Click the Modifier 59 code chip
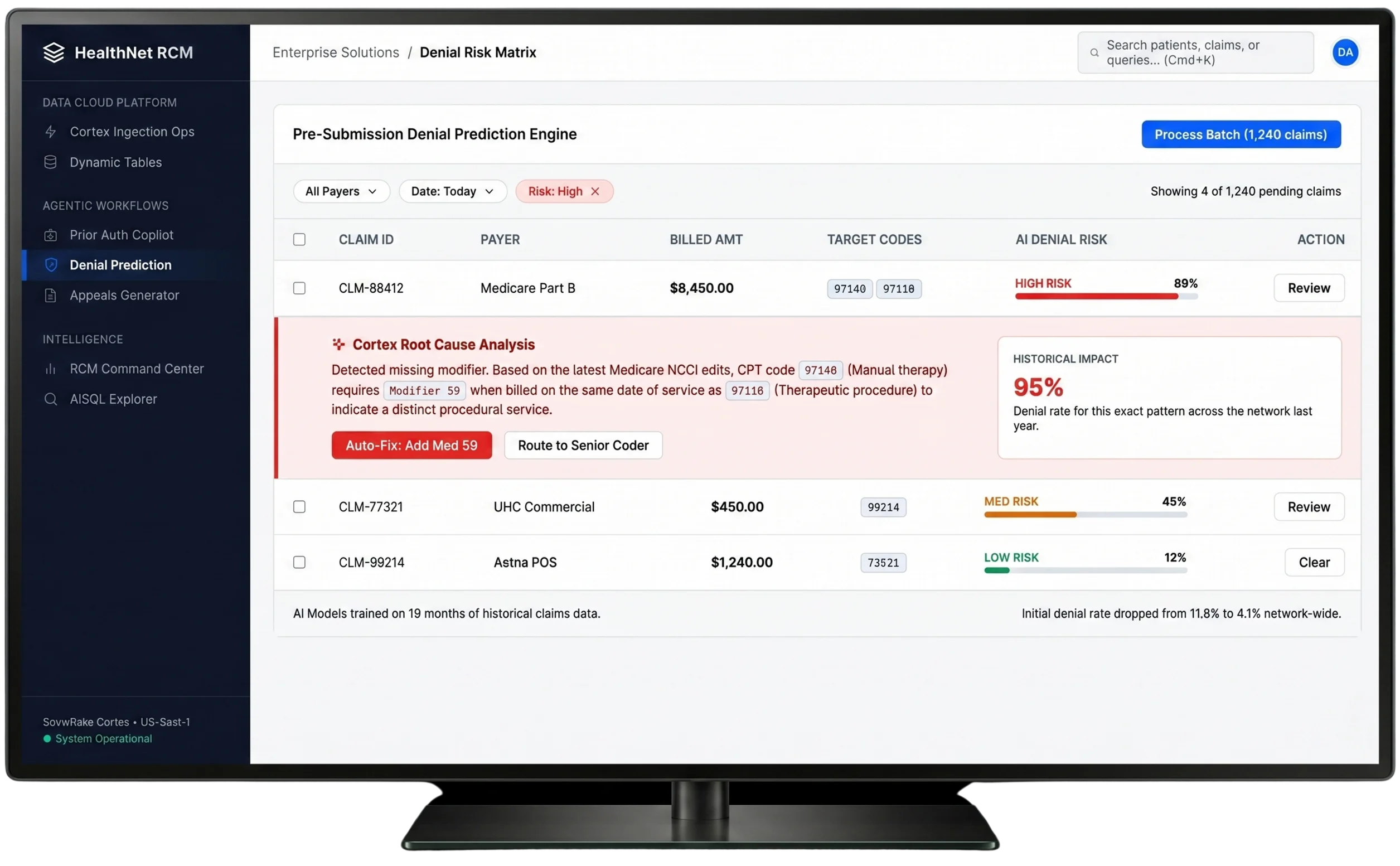Image resolution: width=1400 pixels, height=866 pixels. [424, 390]
